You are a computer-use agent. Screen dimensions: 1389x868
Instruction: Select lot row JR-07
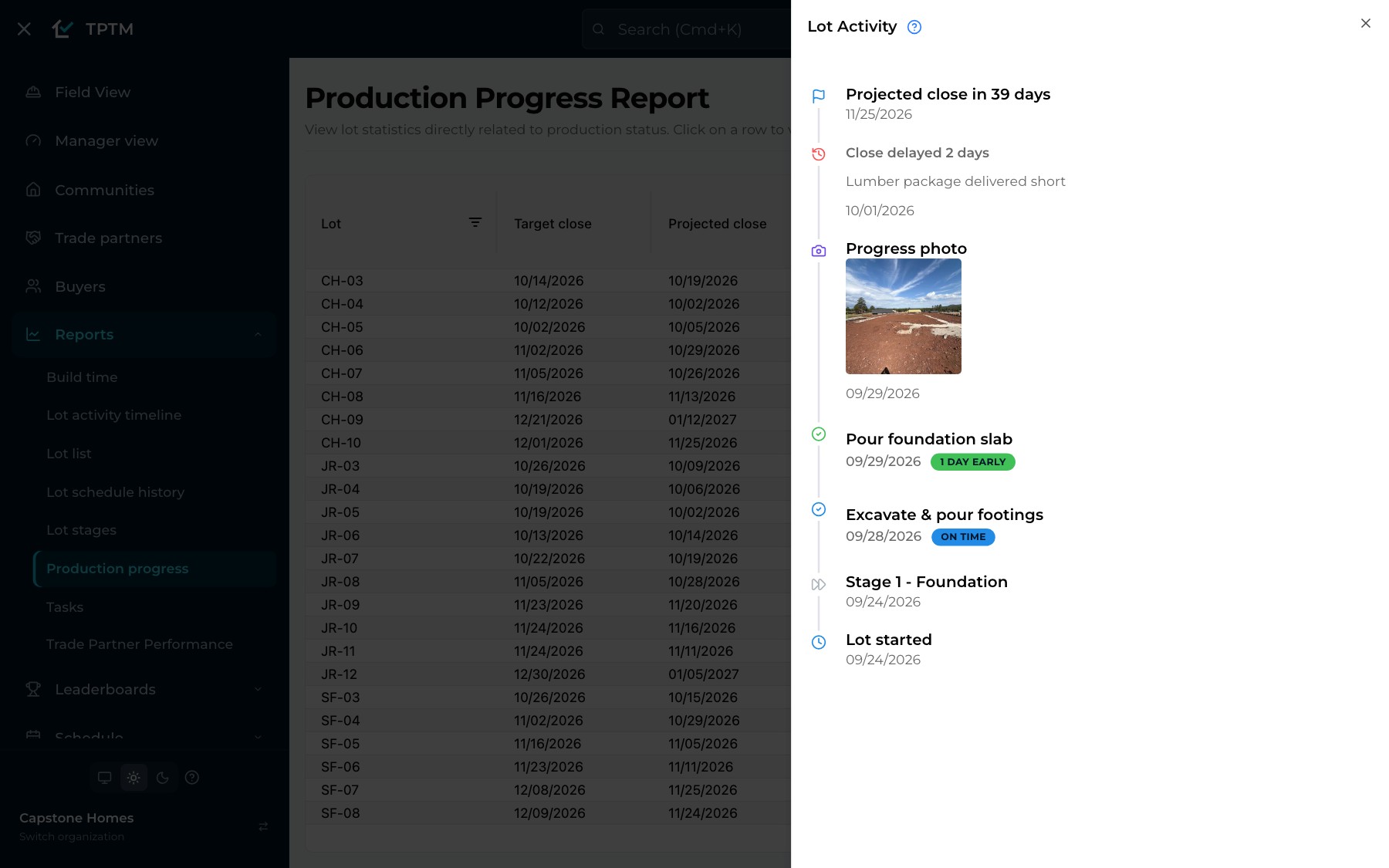[548, 559]
